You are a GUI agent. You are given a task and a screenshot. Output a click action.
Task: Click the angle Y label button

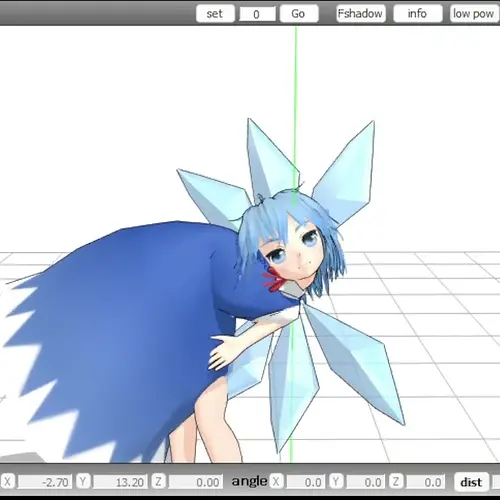[336, 482]
